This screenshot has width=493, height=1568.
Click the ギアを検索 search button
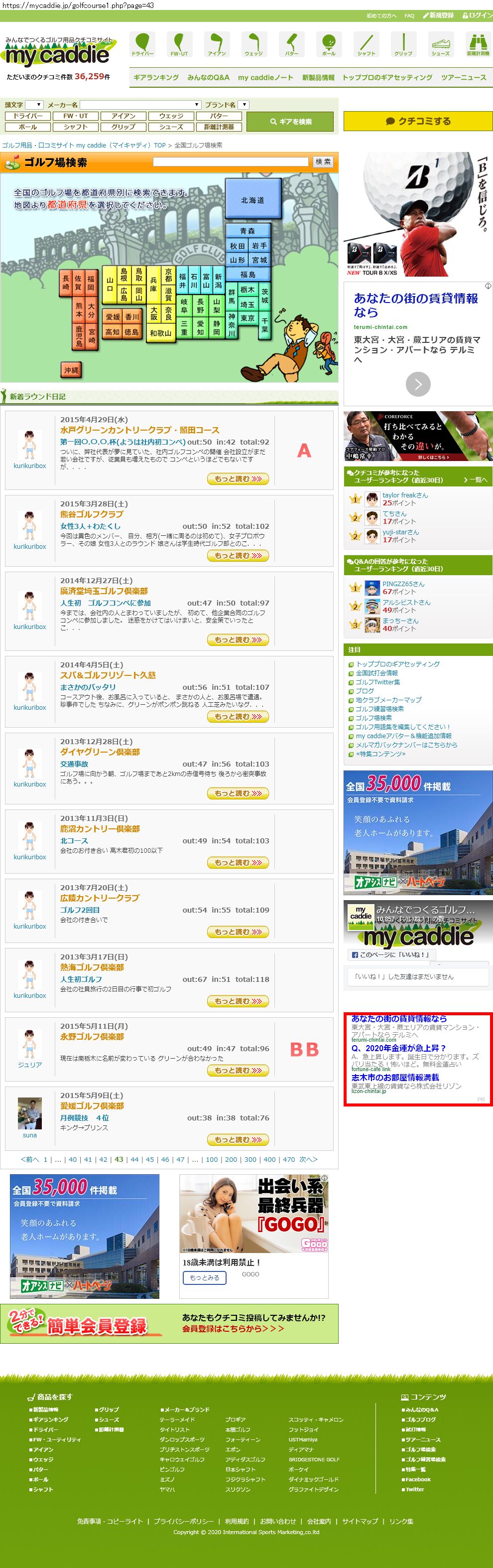click(290, 122)
